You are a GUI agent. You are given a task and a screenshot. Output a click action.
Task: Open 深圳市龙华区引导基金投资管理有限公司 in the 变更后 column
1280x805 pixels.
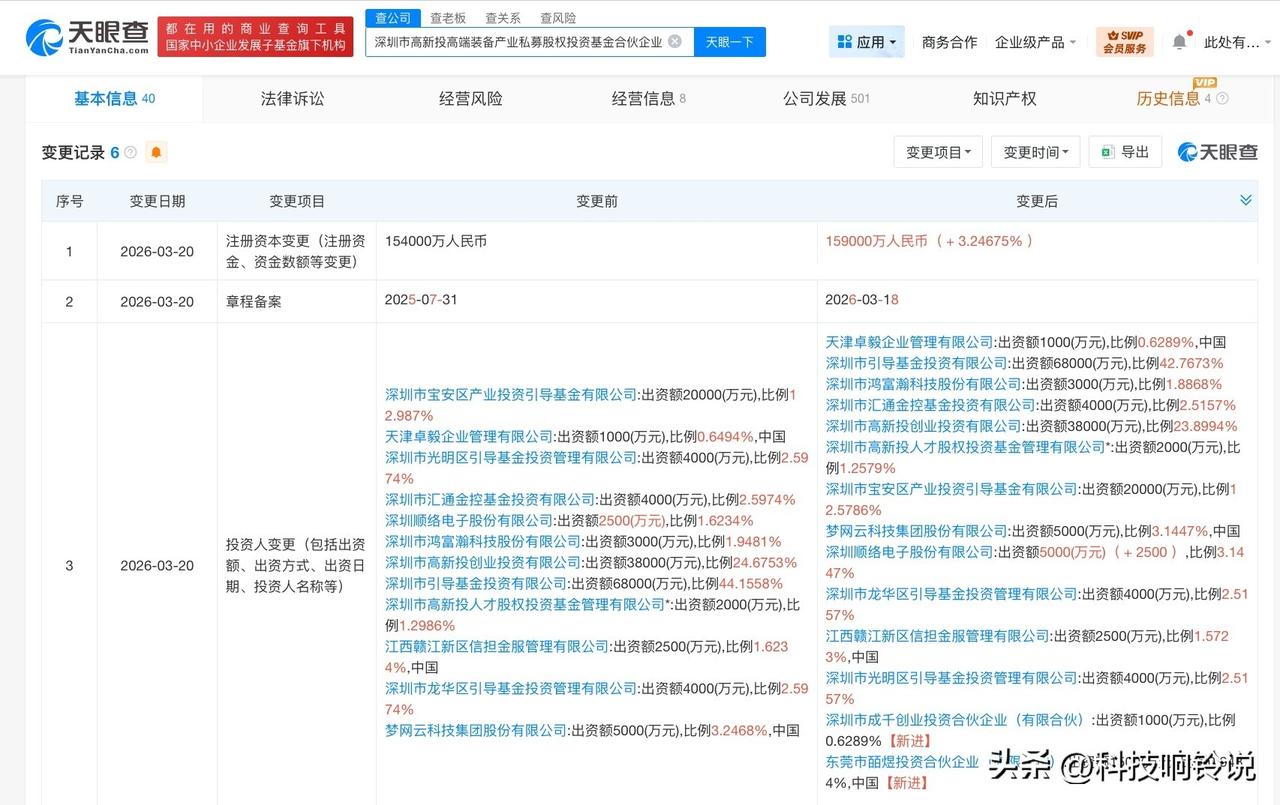952,594
